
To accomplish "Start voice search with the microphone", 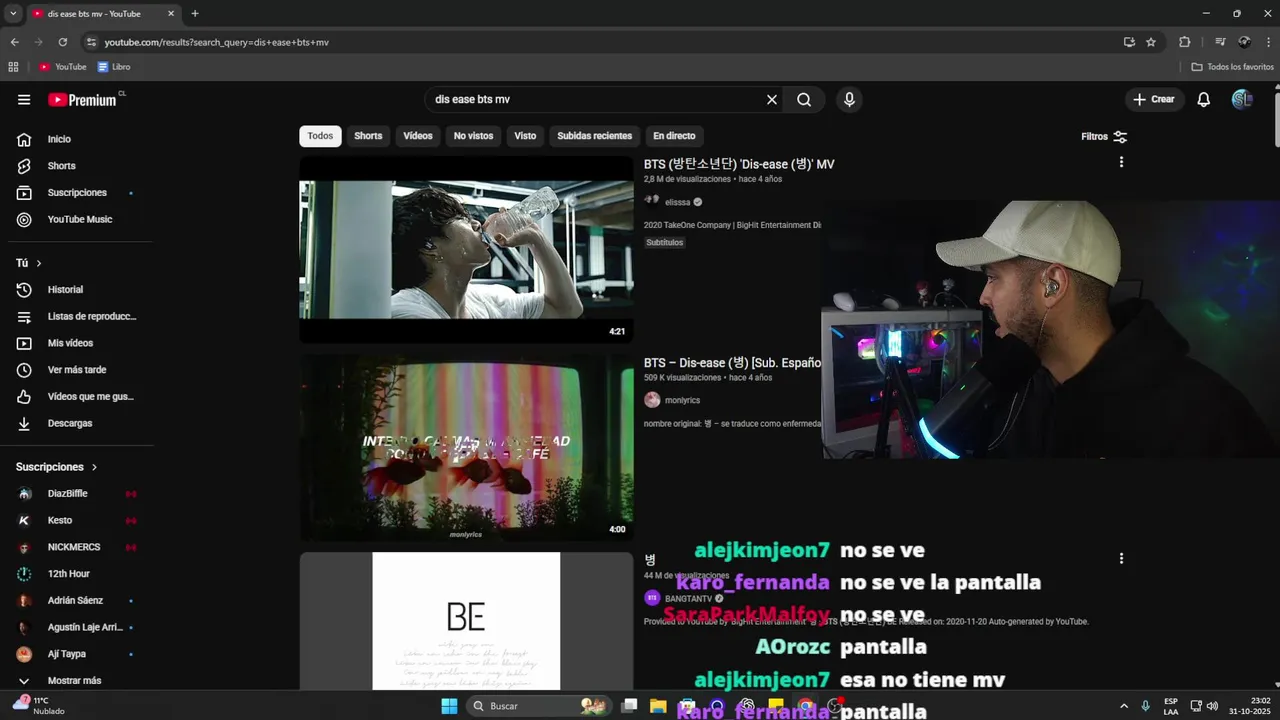I will coord(849,99).
